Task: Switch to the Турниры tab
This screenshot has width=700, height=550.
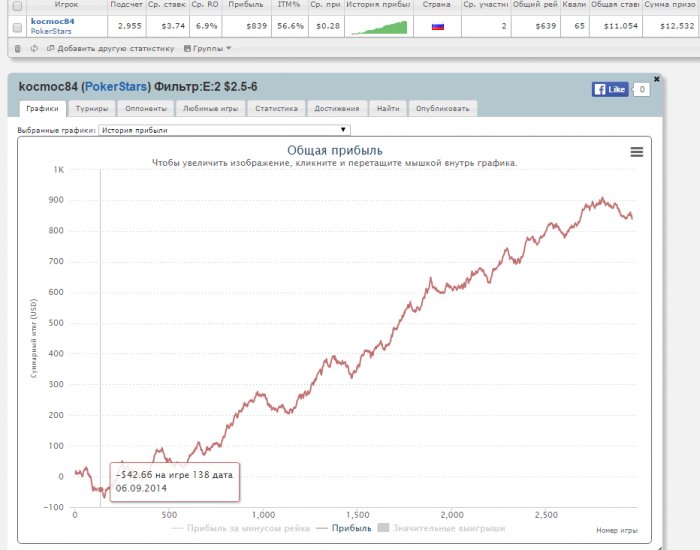Action: point(92,108)
